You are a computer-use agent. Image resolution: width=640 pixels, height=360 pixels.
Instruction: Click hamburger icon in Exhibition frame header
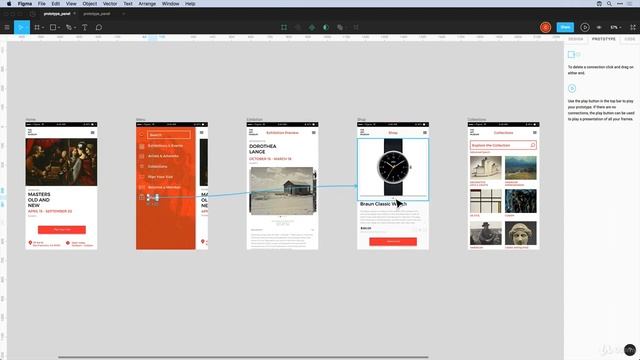(313, 133)
